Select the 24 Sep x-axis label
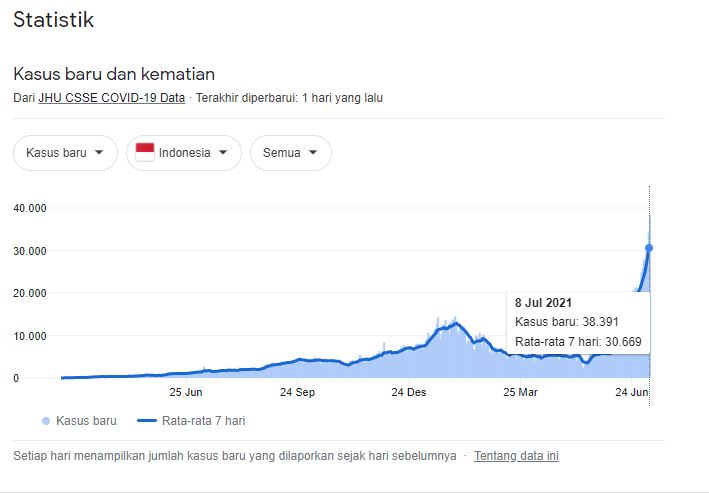 tap(297, 392)
